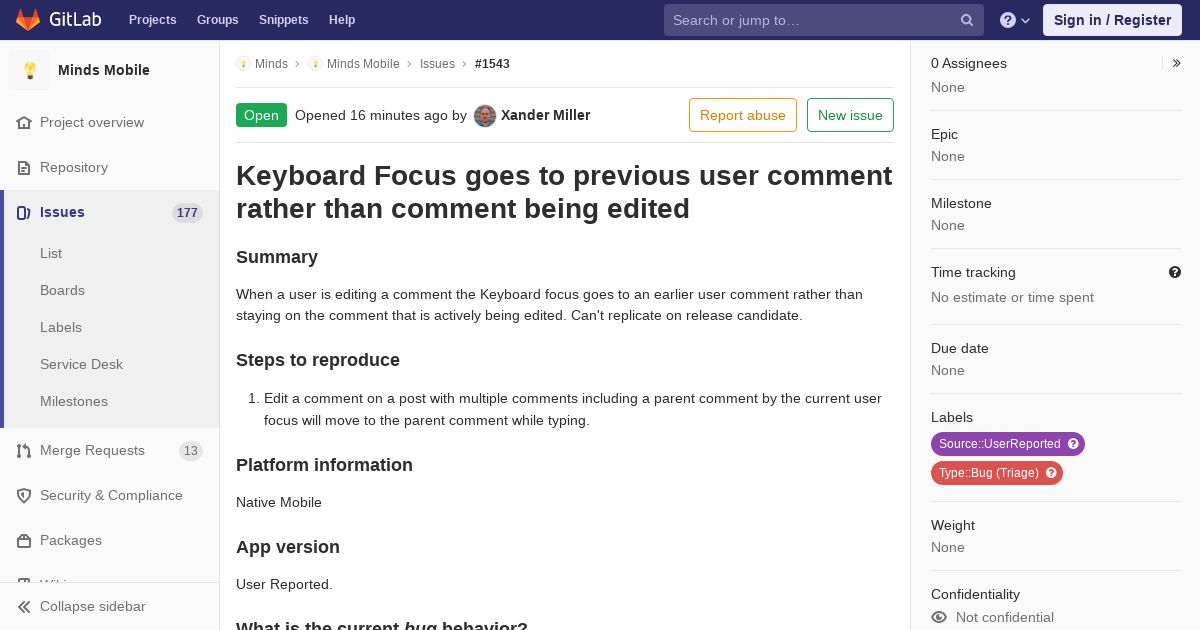
Task: Click the Not confidential eye icon
Action: point(939,617)
